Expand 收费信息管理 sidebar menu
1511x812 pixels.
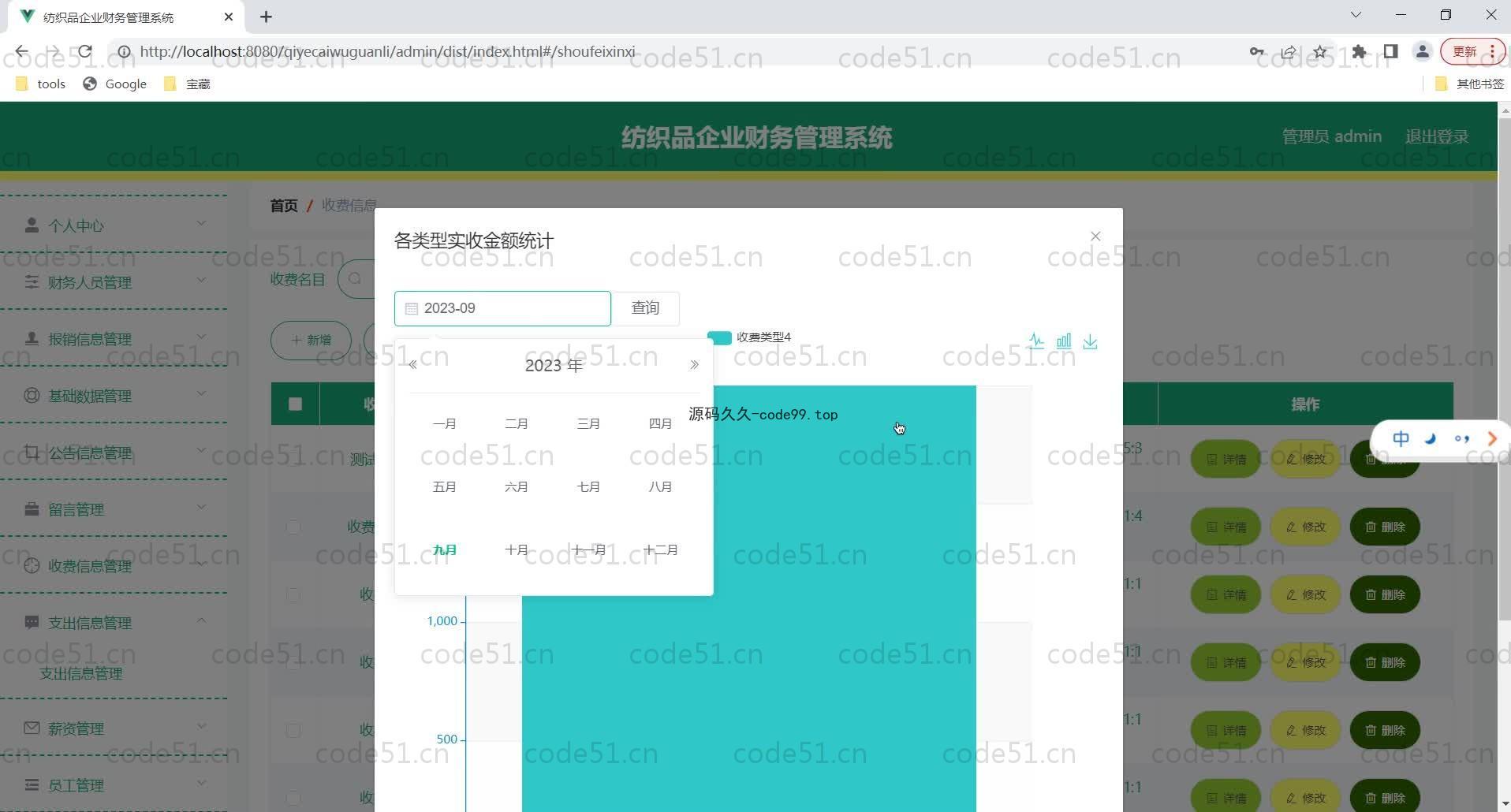pos(114,566)
